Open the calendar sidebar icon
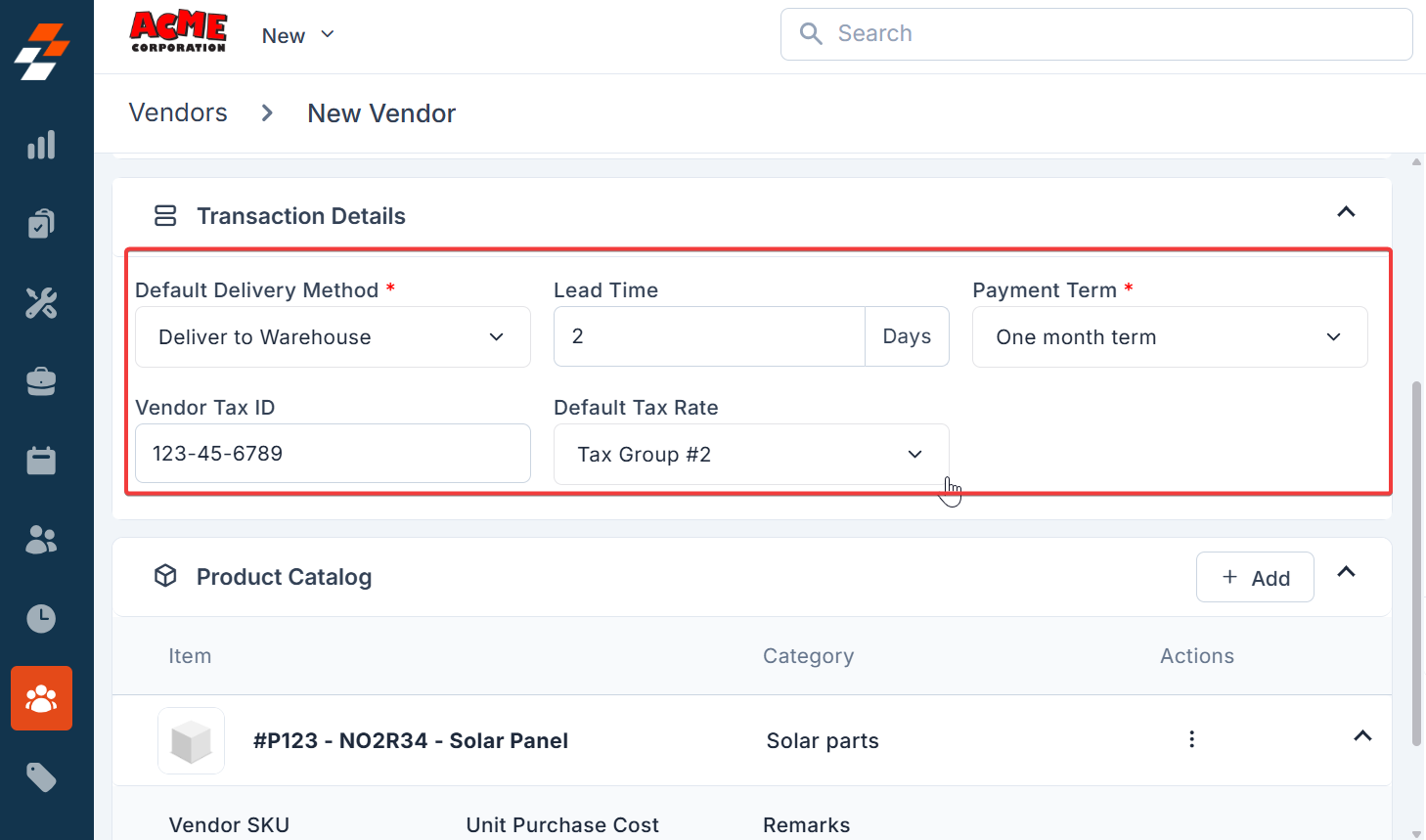Viewport: 1426px width, 840px height. tap(41, 460)
